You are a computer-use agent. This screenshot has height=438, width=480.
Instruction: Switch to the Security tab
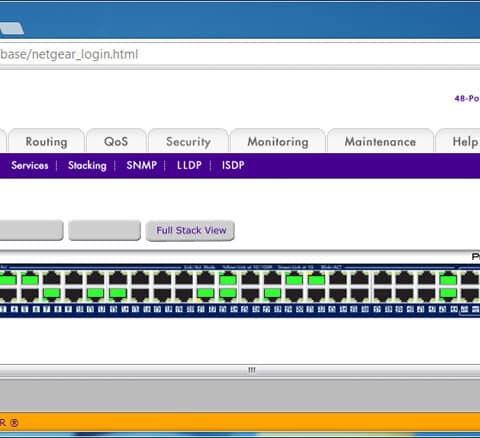[x=188, y=141]
